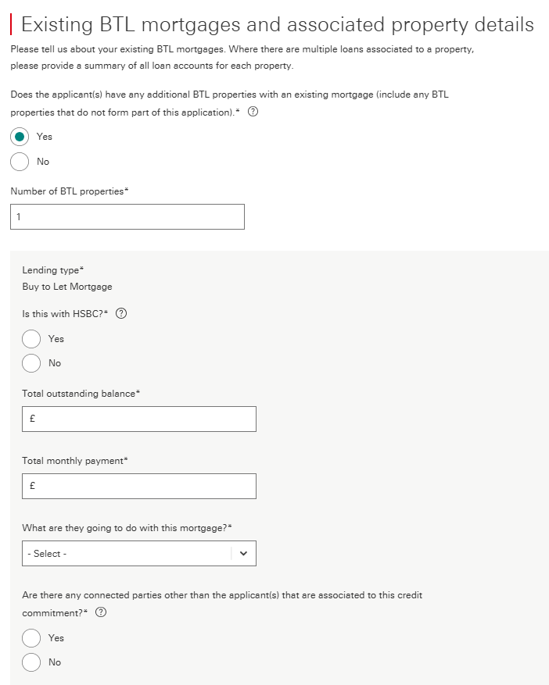Viewport: 549px width, 685px height.
Task: Click the 'Total outstanding balance' label
Action: click(x=81, y=394)
